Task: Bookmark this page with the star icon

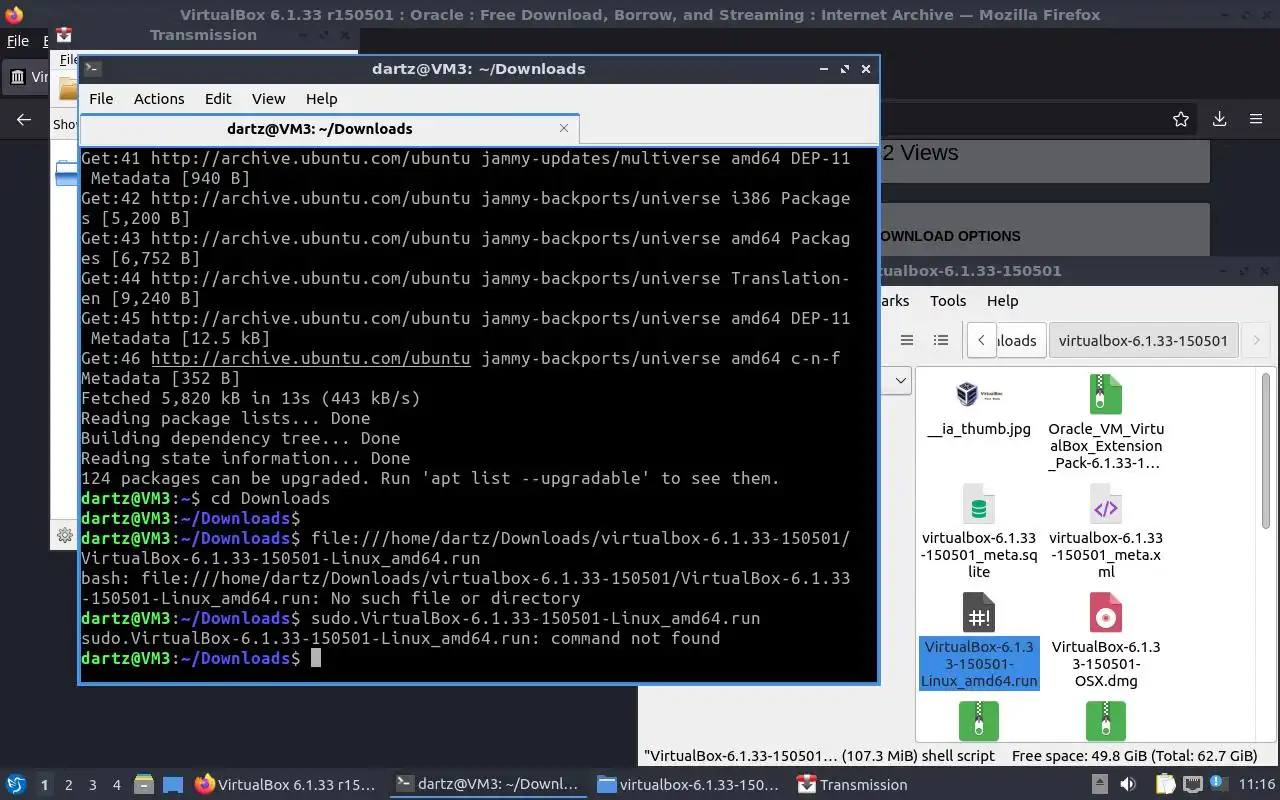Action: [x=1181, y=119]
